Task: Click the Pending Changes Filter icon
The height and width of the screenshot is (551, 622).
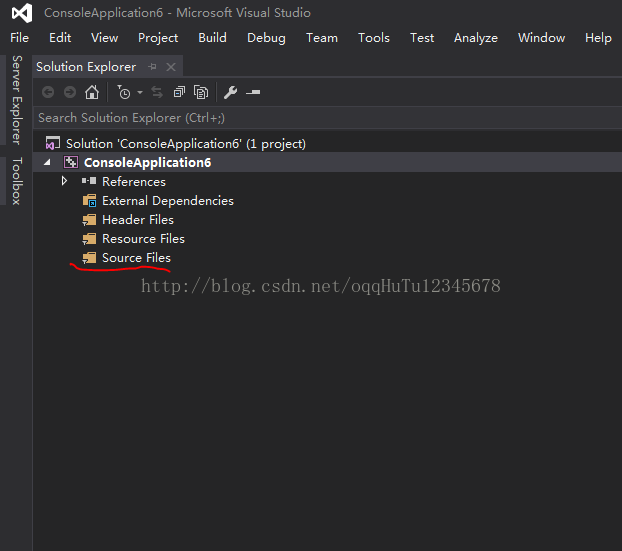Action: point(123,92)
